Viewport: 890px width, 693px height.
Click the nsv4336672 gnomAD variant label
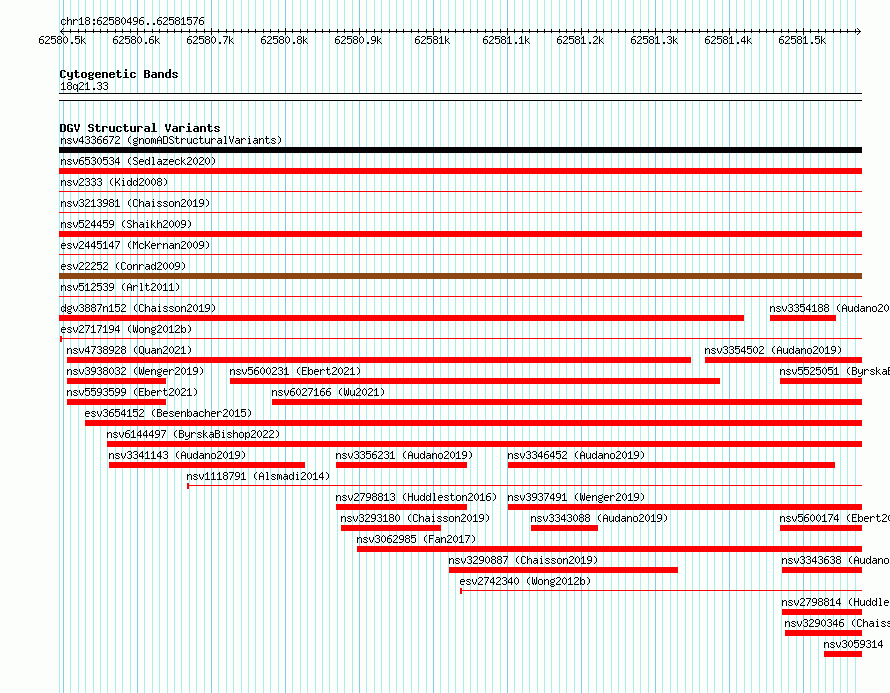pos(171,140)
